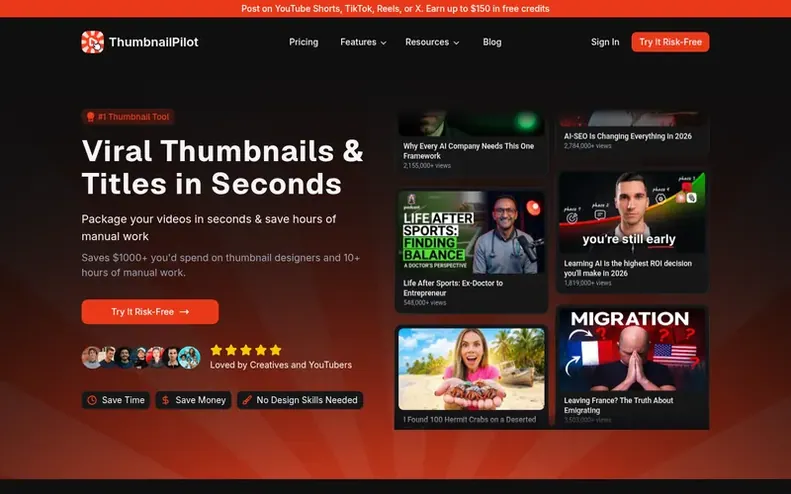
Task: Click the Leaving France? Truth About Emigrating title
Action: coord(618,405)
